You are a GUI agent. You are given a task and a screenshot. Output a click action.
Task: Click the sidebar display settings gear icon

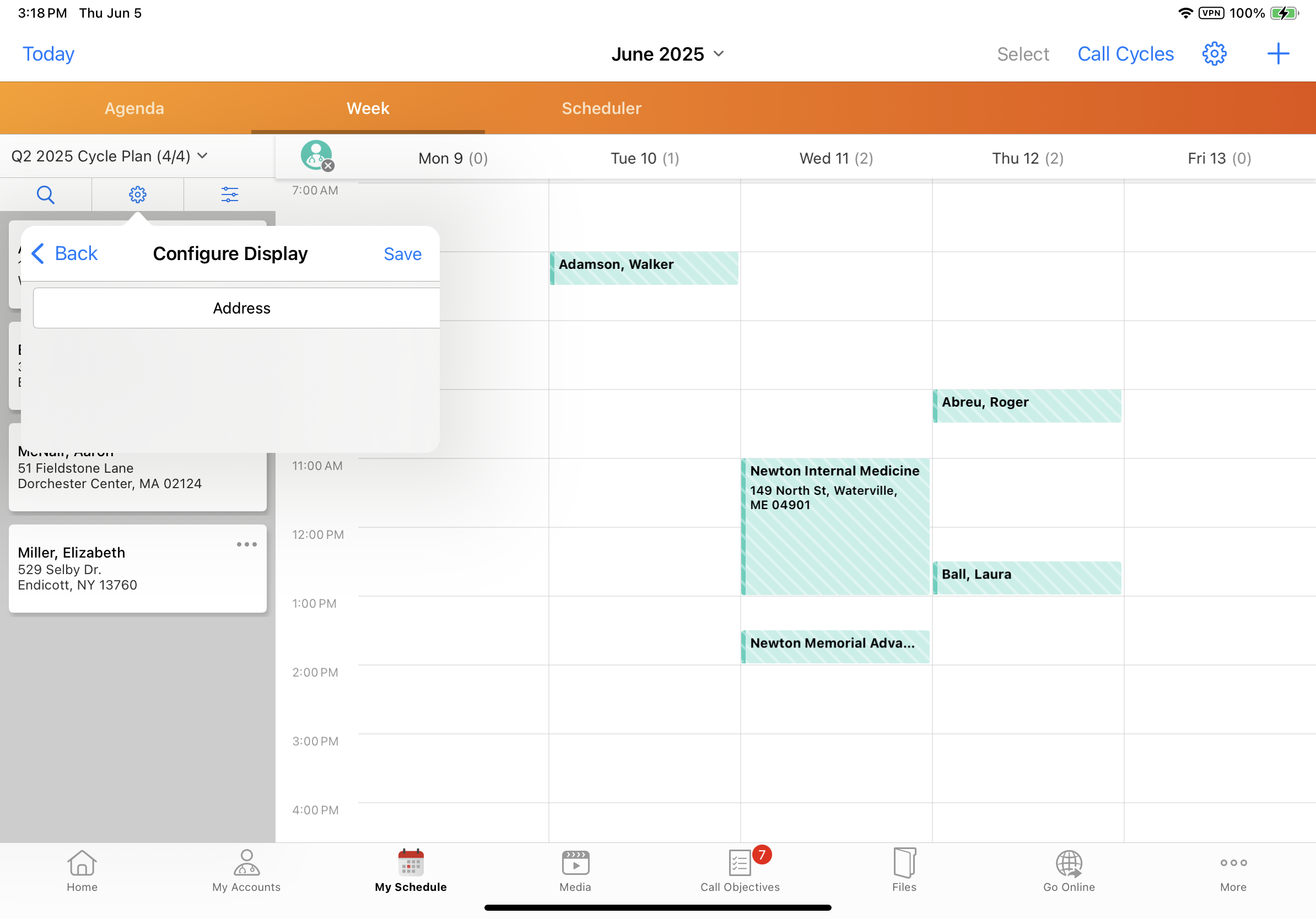138,195
